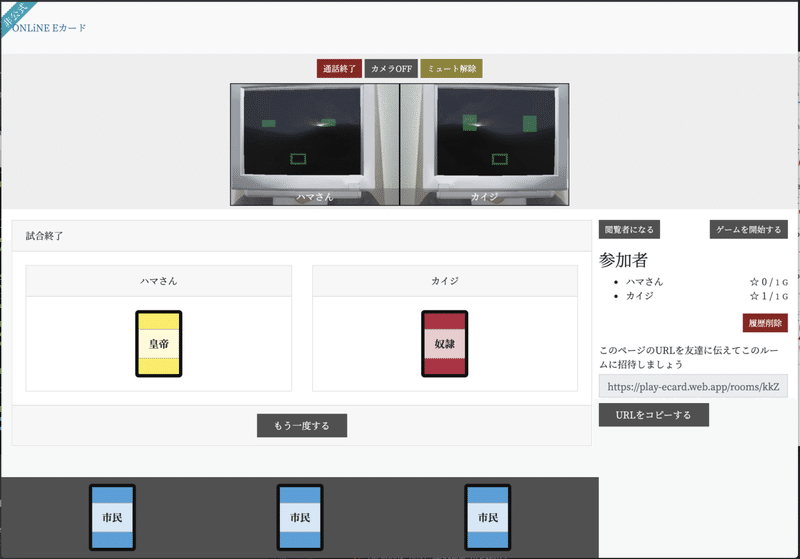Screen dimensions: 800x559
Task: Pick the first 市民 card in hand
Action: pos(112,517)
